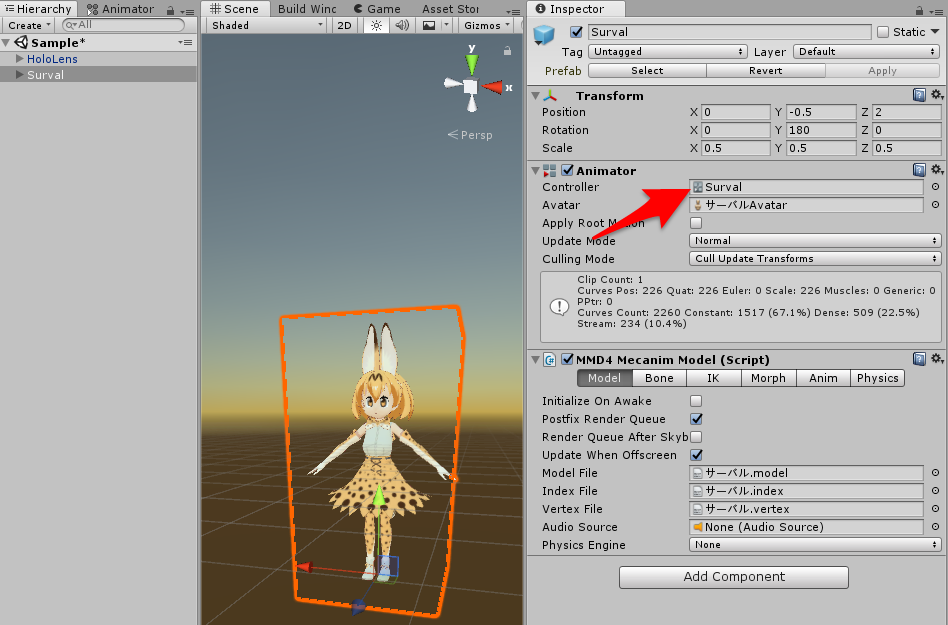Click Controller object picker circle
948x625 pixels.
935,187
